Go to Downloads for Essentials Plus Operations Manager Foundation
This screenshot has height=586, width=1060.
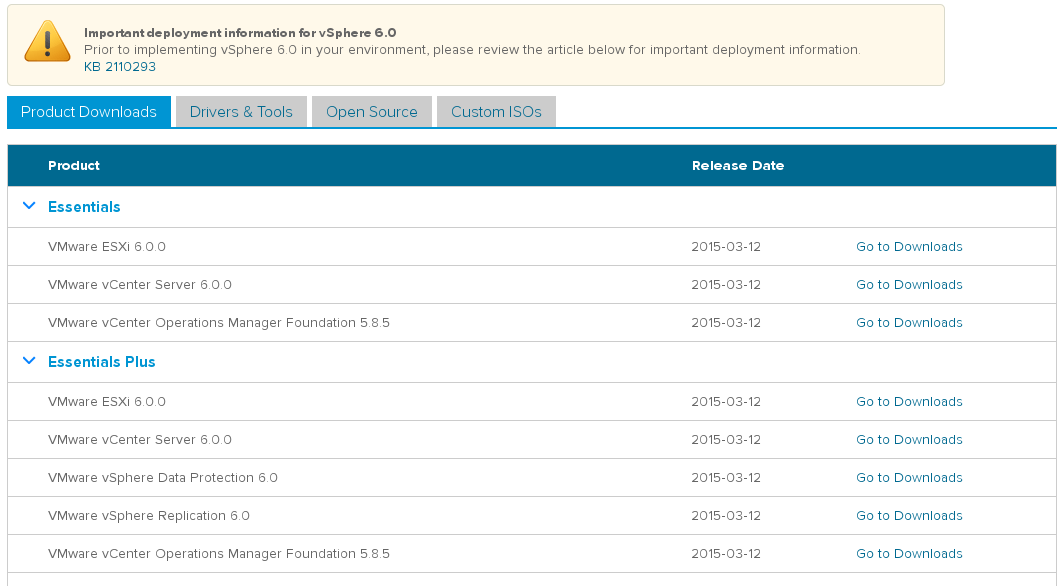909,554
